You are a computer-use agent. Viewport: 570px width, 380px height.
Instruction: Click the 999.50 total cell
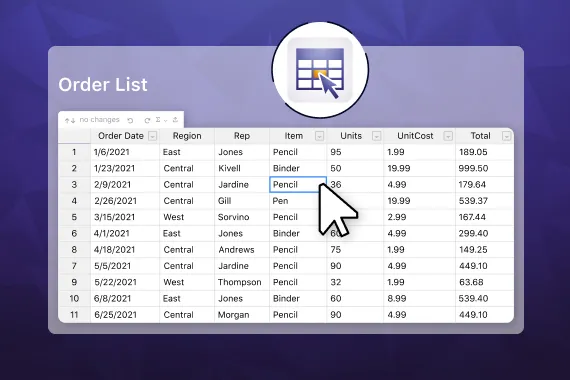click(x=485, y=168)
